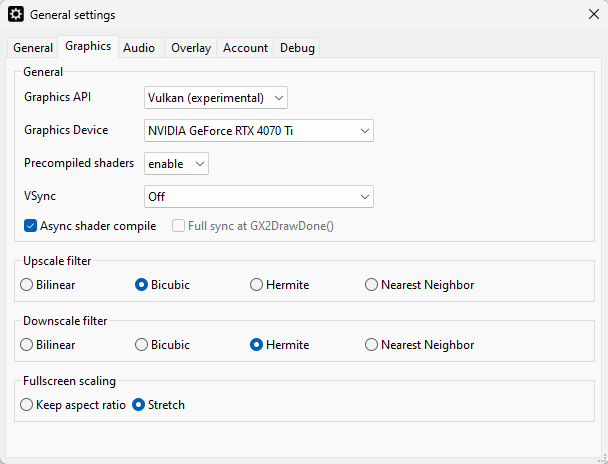608x464 pixels.
Task: Open the Graphics Device dropdown
Action: [259, 130]
